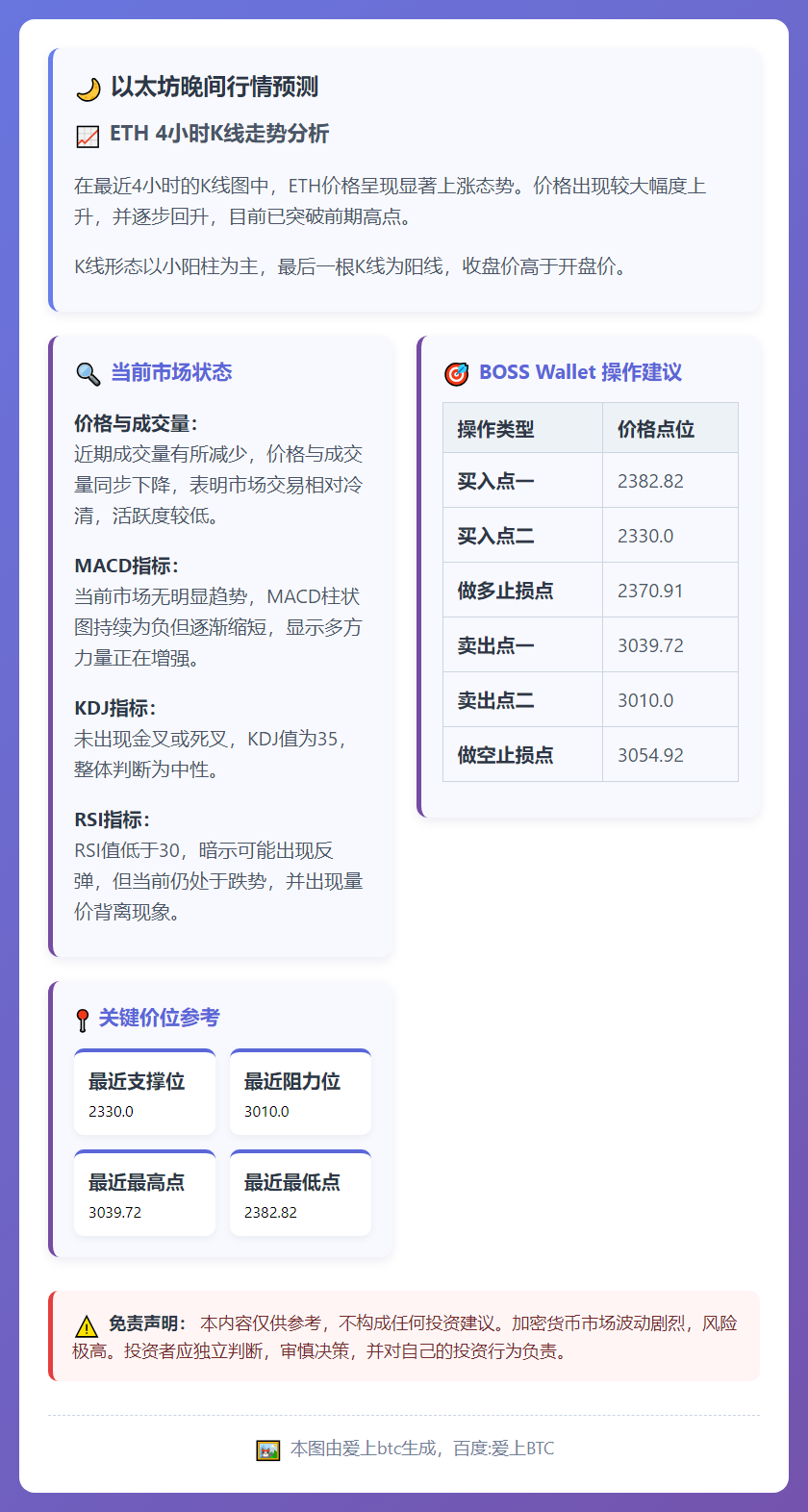808x1512 pixels.
Task: Click the chart icon beside ETH 4小时K线走势分析
Action: click(88, 136)
